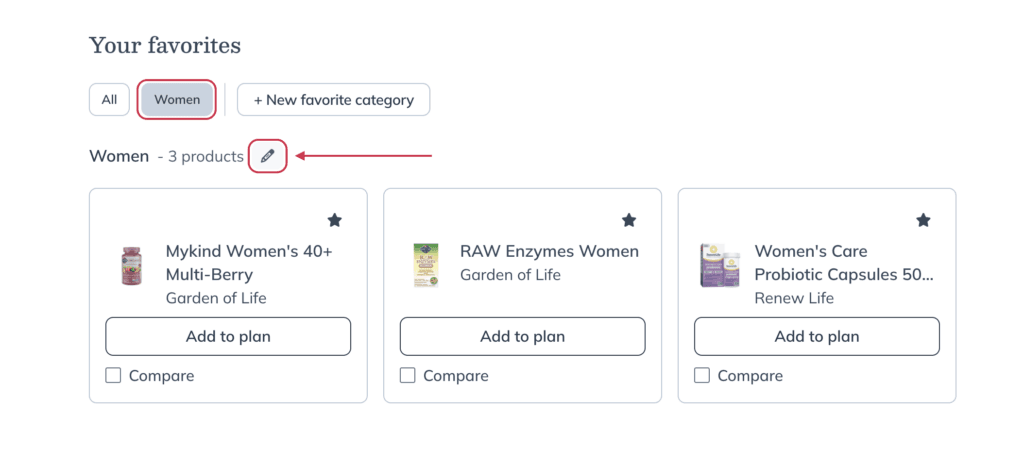
Task: Click the Renew Life brand name
Action: (794, 298)
